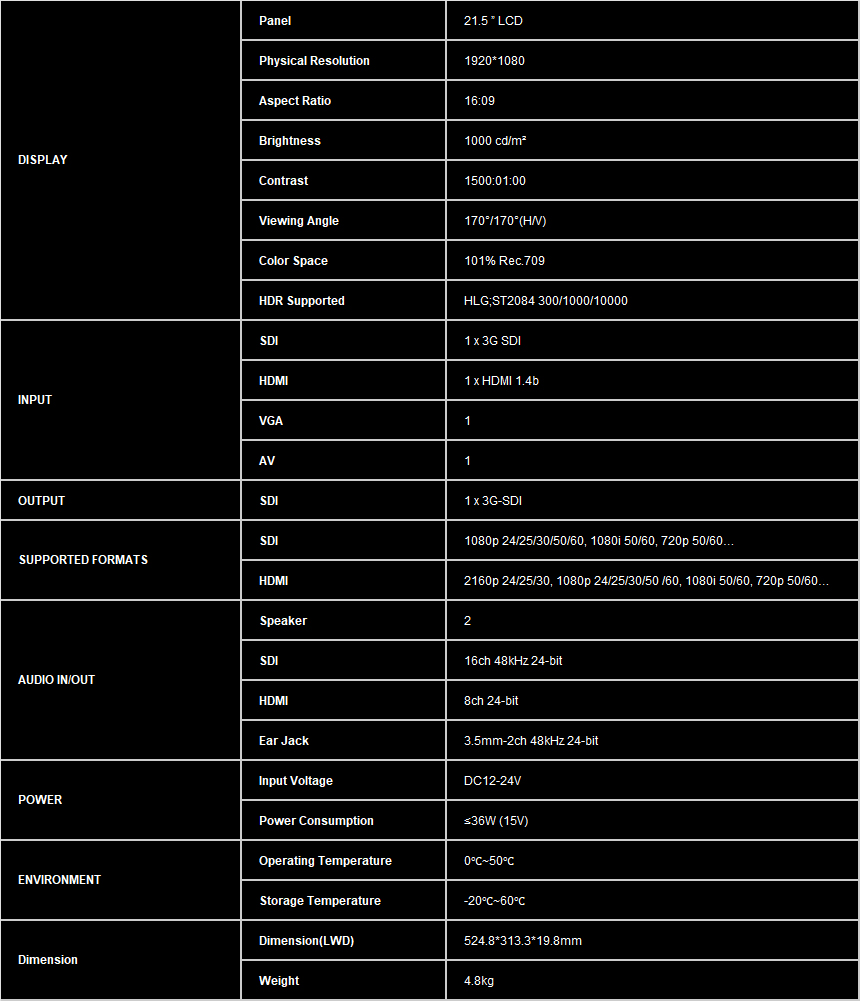The width and height of the screenshot is (860, 1001).
Task: Select the Physical Resolution label
Action: coord(314,61)
